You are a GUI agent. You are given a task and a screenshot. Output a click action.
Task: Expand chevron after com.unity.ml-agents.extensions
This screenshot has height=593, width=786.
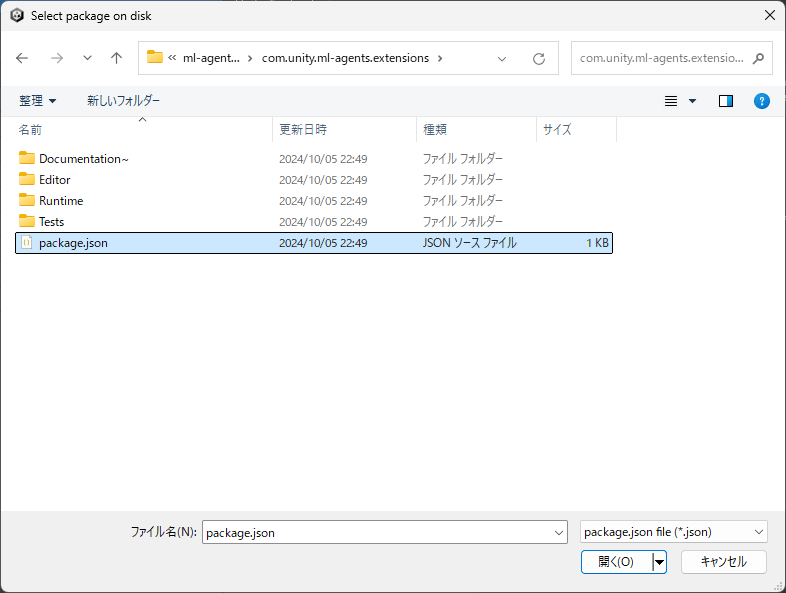(440, 58)
